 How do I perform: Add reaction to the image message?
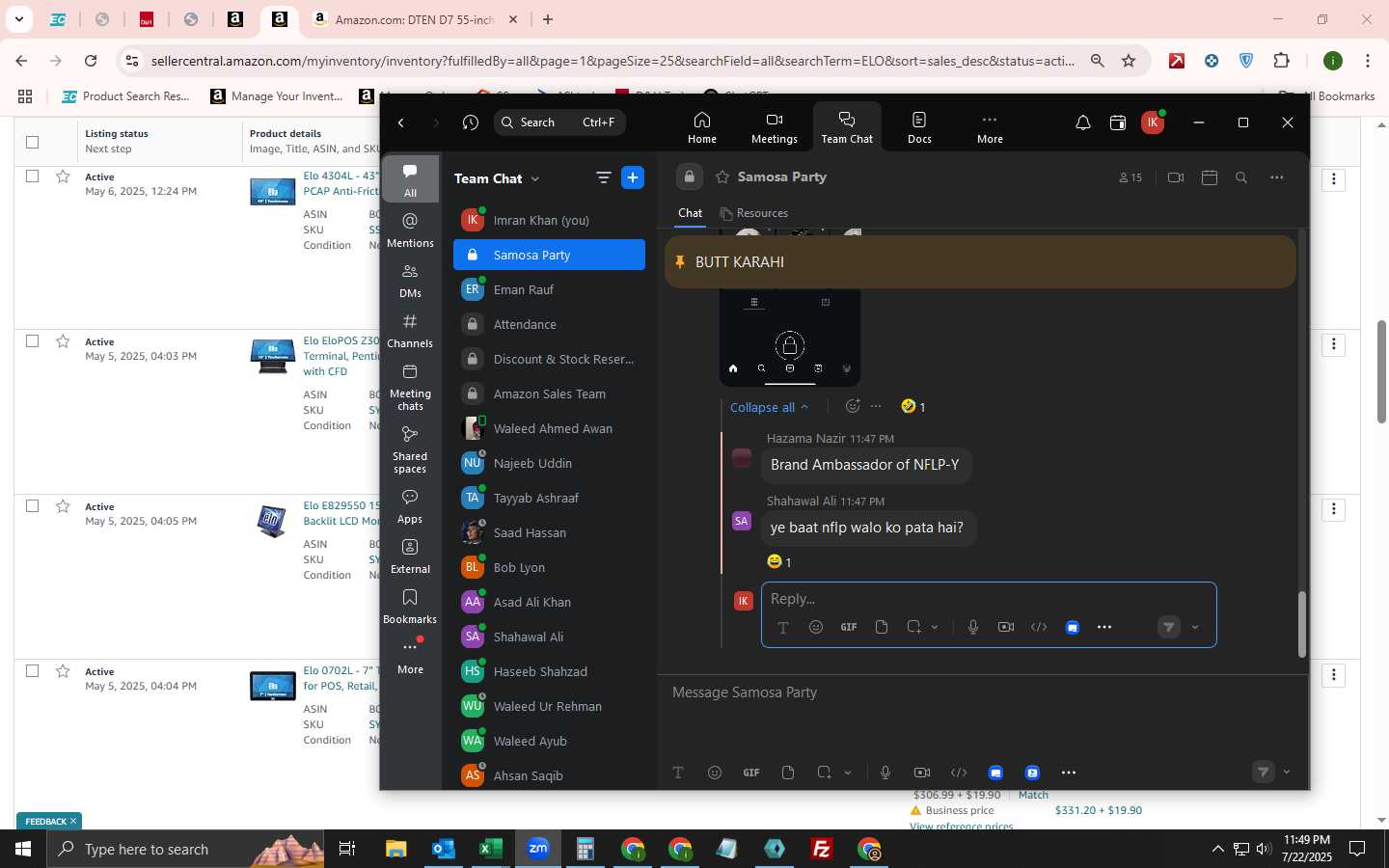pyautogui.click(x=852, y=406)
